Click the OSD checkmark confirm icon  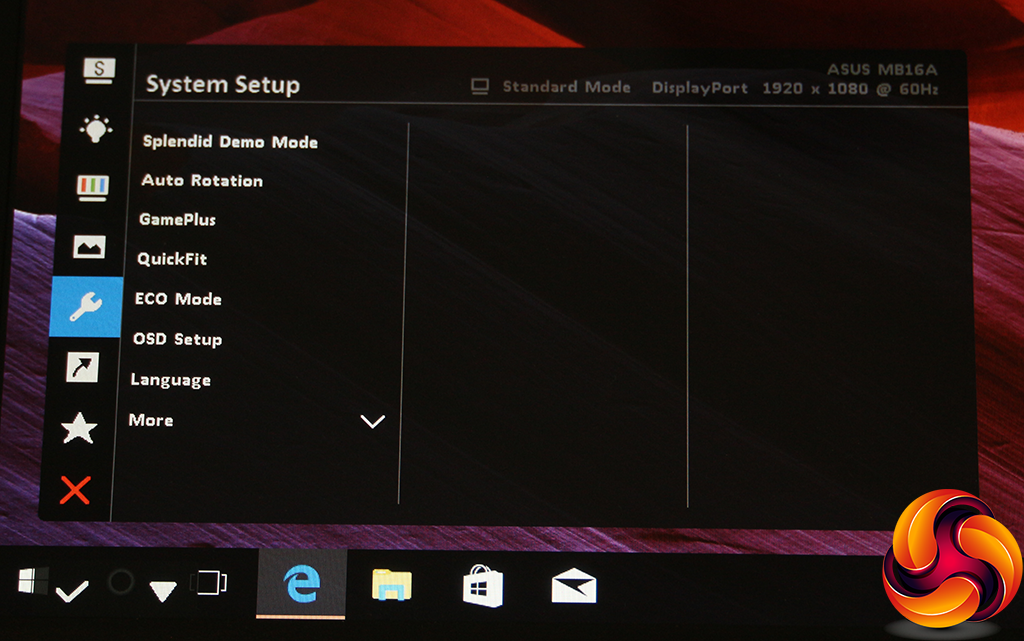pyautogui.click(x=72, y=591)
